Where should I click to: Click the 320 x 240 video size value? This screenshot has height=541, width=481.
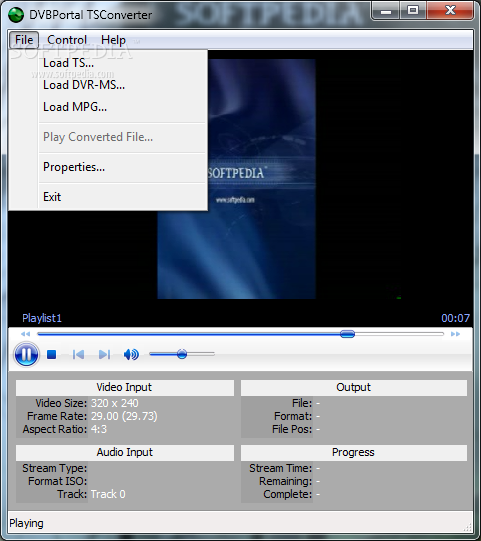[x=115, y=403]
